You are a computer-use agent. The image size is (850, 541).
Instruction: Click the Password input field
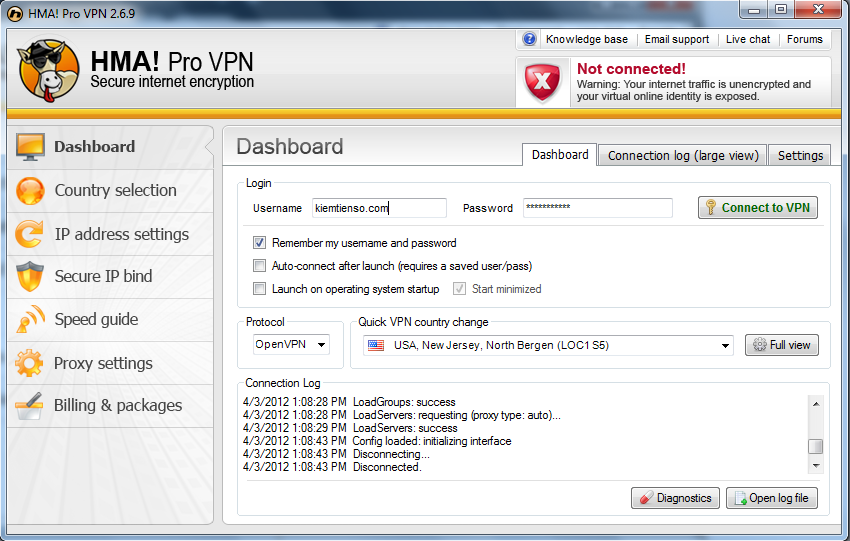pyautogui.click(x=597, y=208)
